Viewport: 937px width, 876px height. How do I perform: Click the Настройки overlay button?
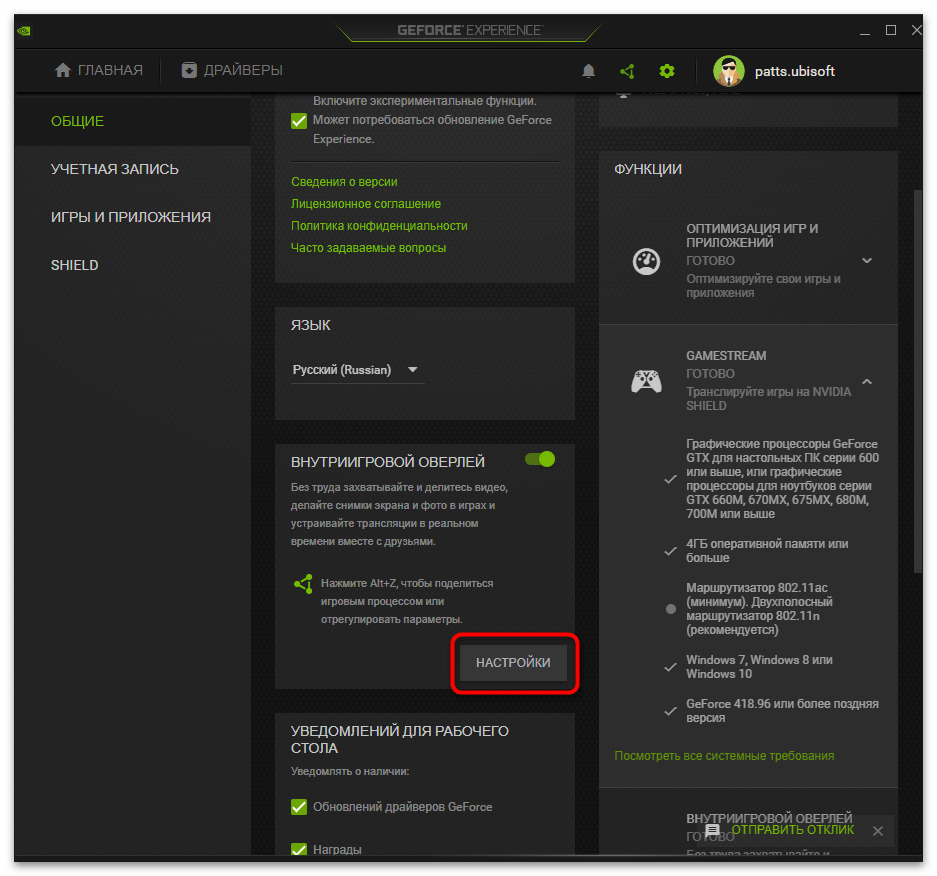pos(513,663)
